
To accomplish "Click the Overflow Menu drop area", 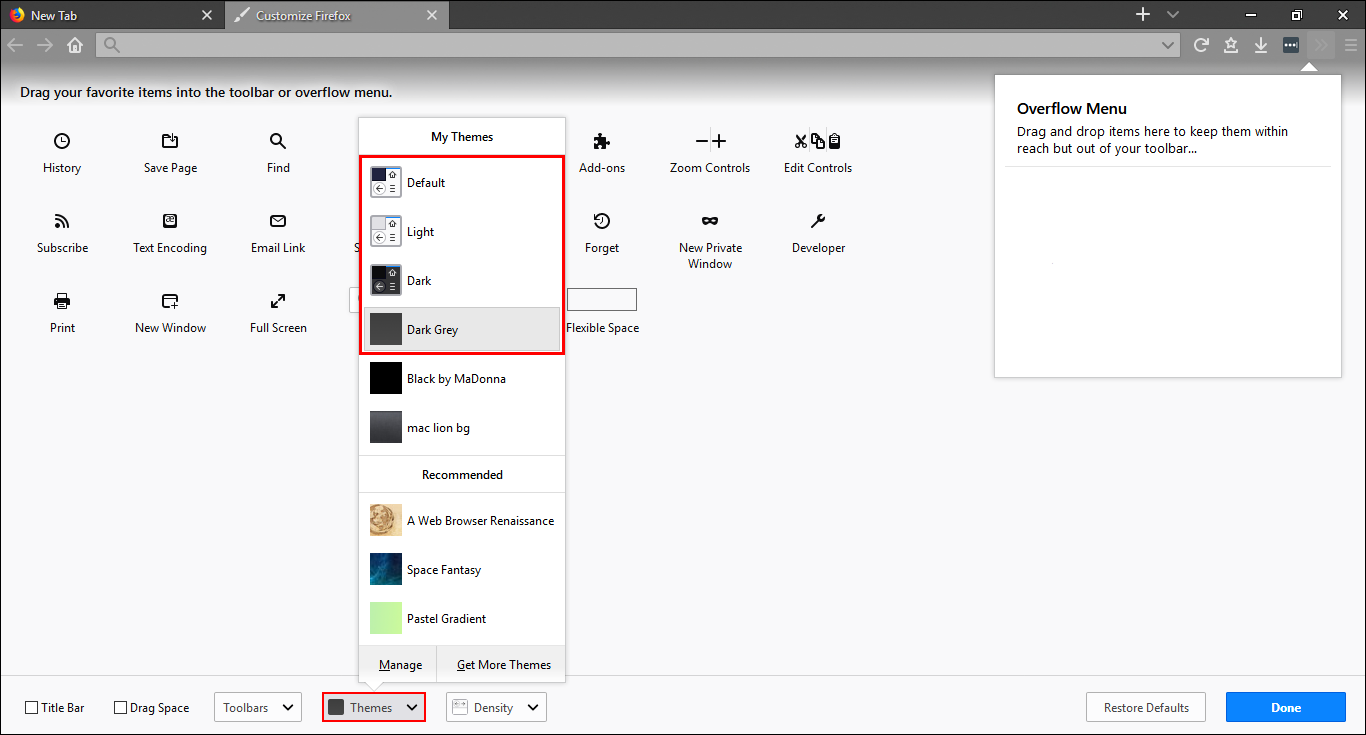I will (1167, 270).
